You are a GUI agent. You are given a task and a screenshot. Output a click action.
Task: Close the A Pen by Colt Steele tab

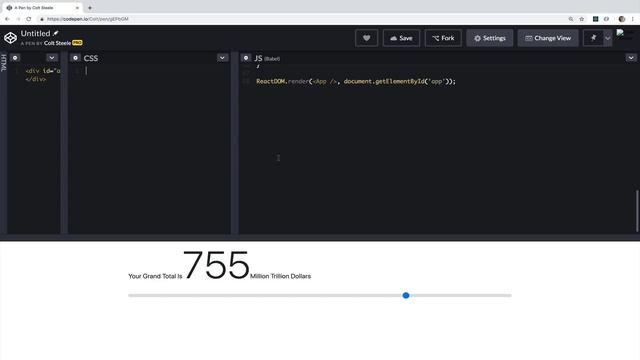pos(77,8)
